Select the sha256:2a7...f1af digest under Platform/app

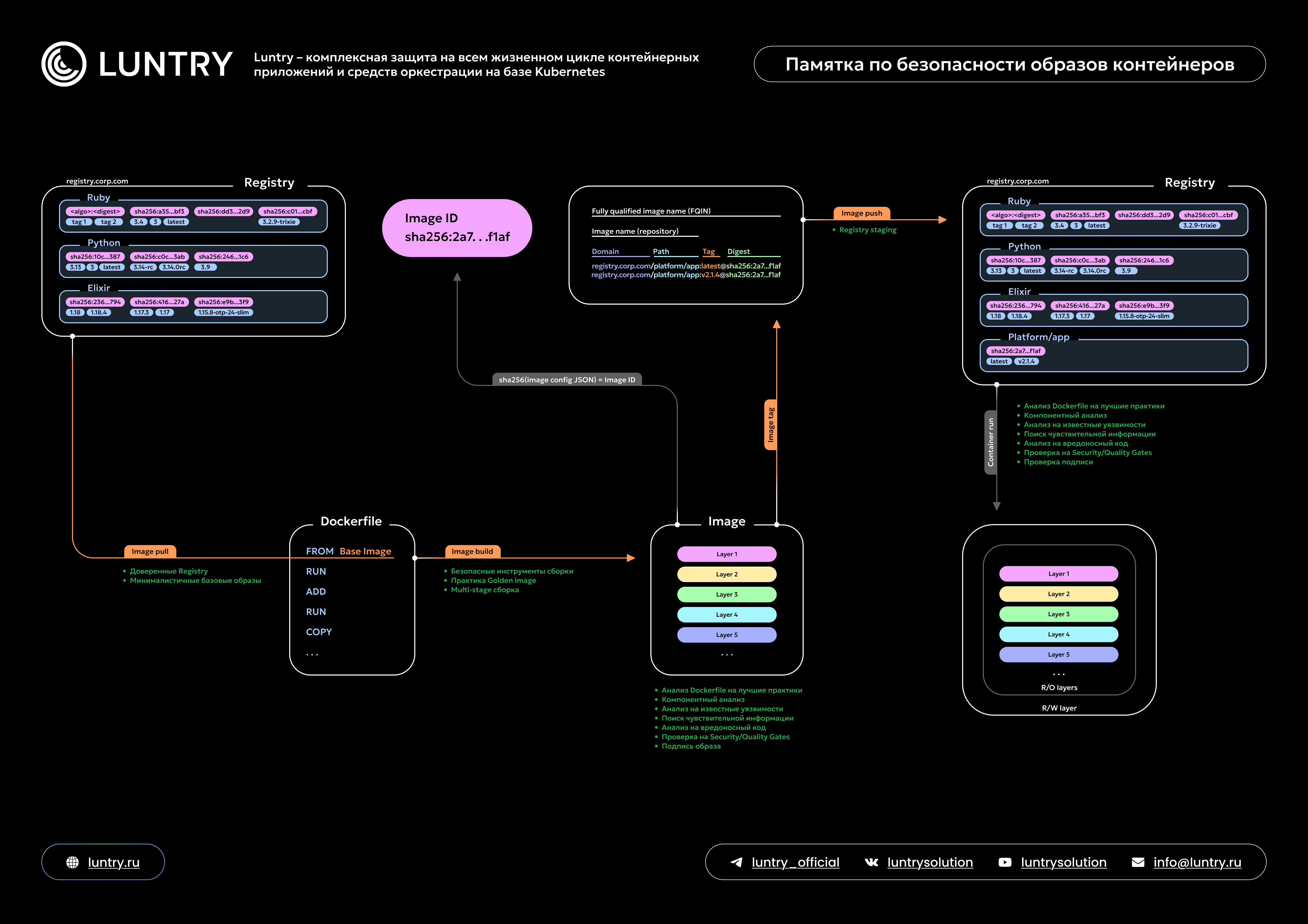(1015, 351)
